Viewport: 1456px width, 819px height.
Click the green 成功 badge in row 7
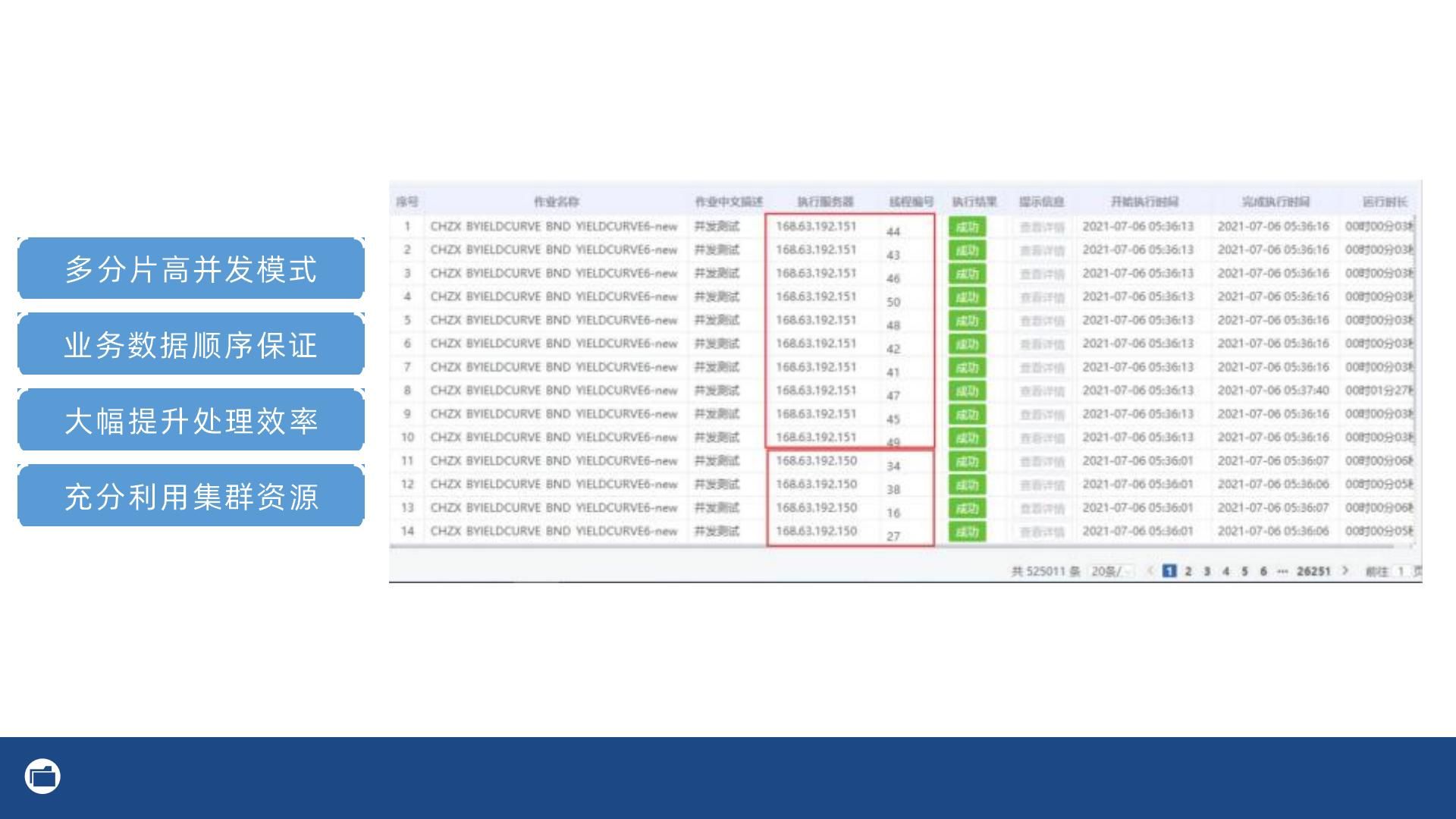(967, 368)
